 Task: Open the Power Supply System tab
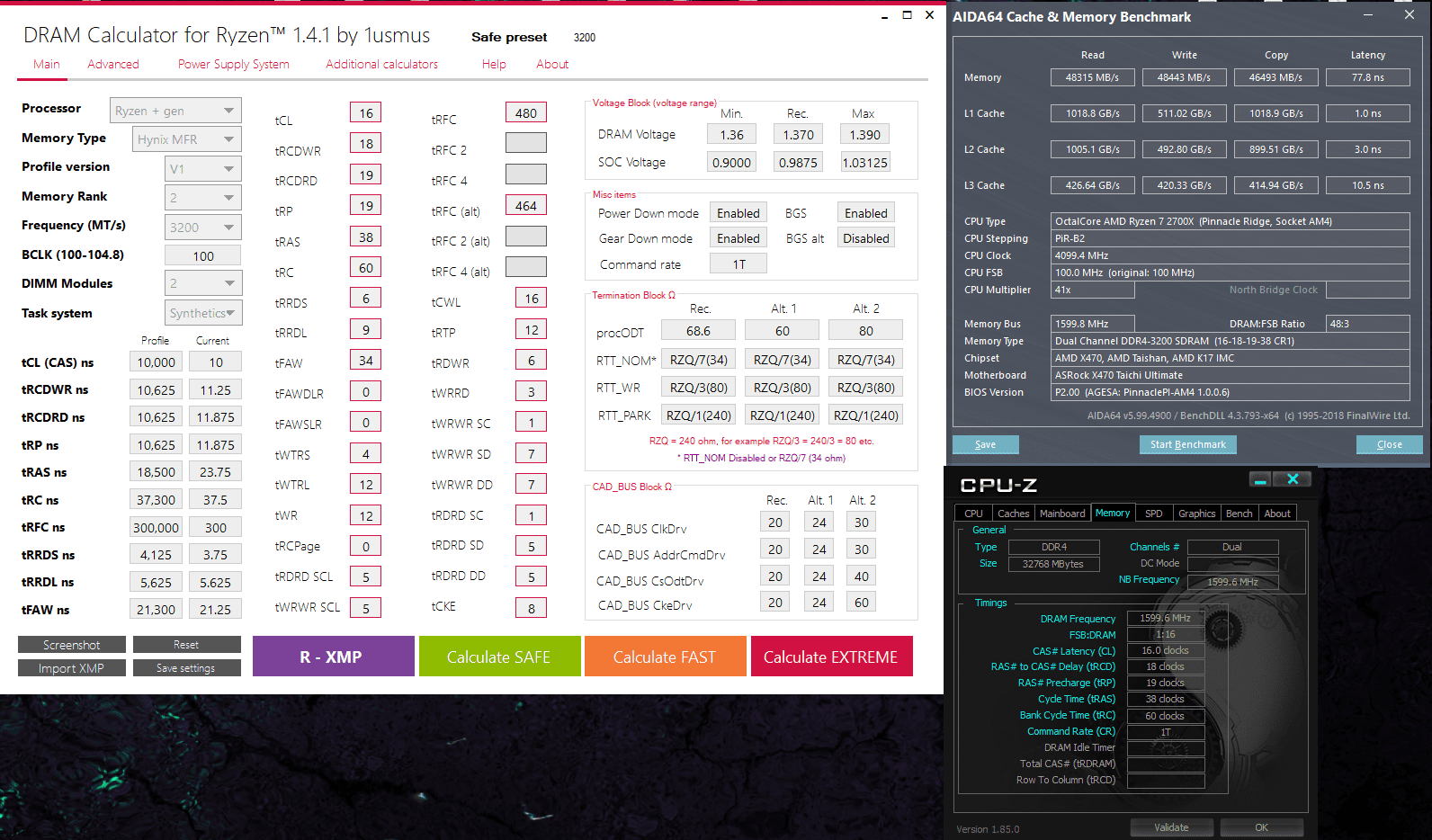tap(234, 64)
